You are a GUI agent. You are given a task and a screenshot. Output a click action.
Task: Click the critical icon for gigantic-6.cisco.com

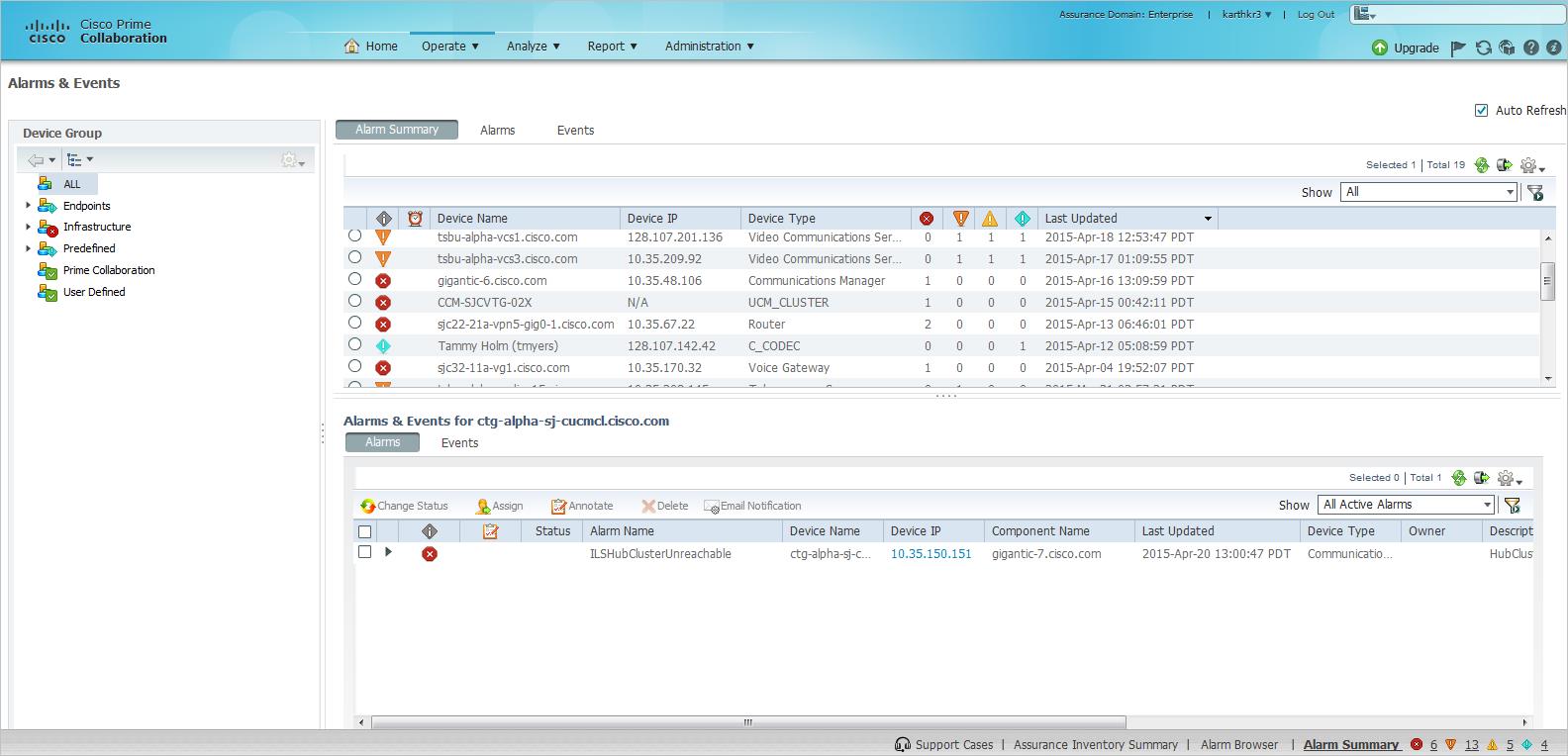(383, 281)
